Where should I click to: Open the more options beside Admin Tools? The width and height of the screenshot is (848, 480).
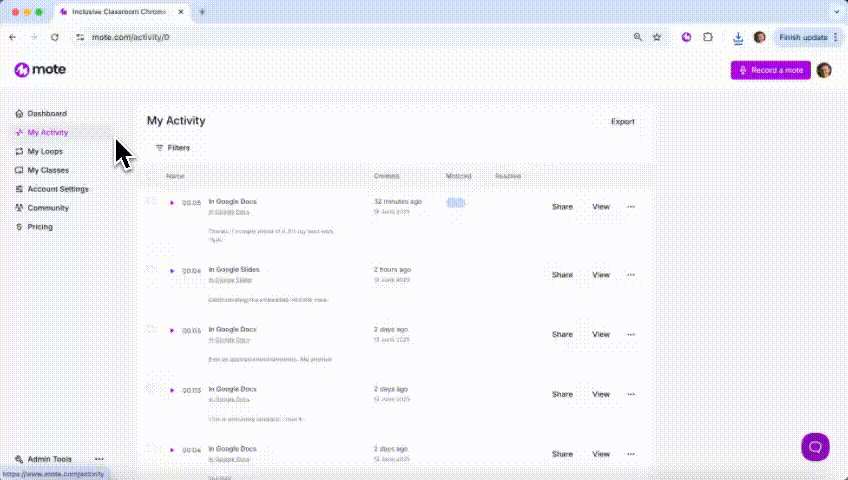pyautogui.click(x=99, y=459)
